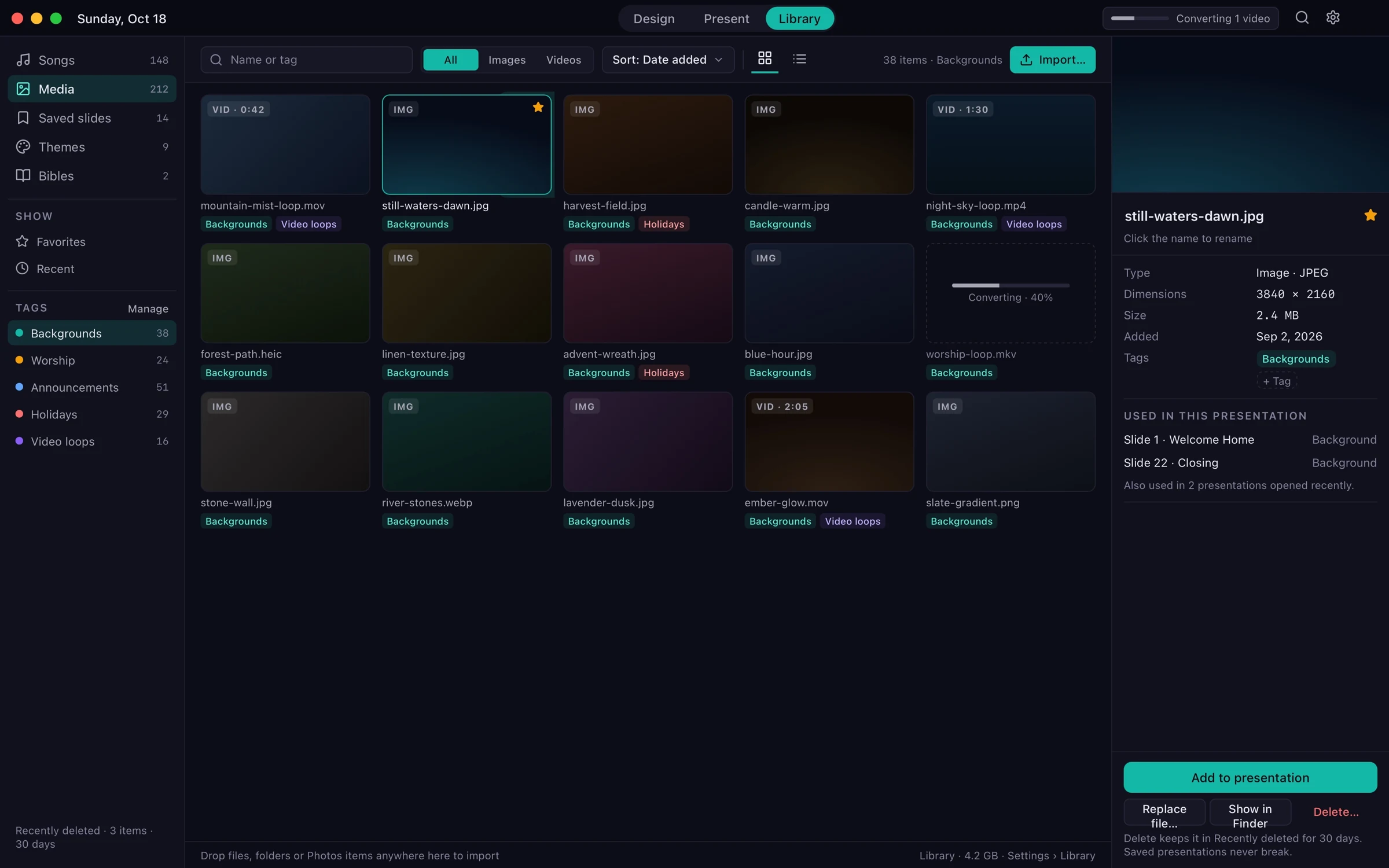Show only Videos
This screenshot has width=1389, height=868.
(x=564, y=60)
